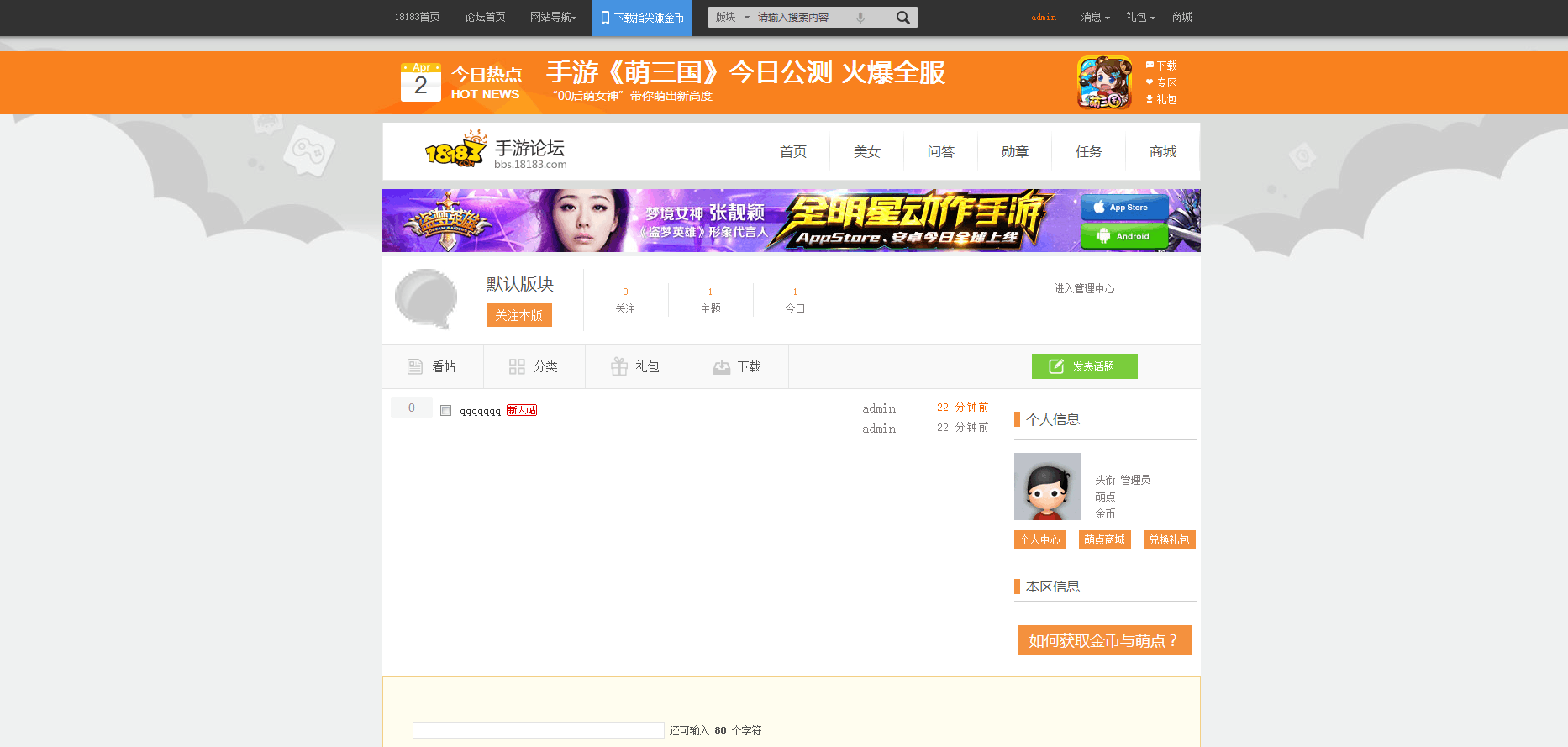Expand the 消息 dropdown menu

pos(1095,18)
